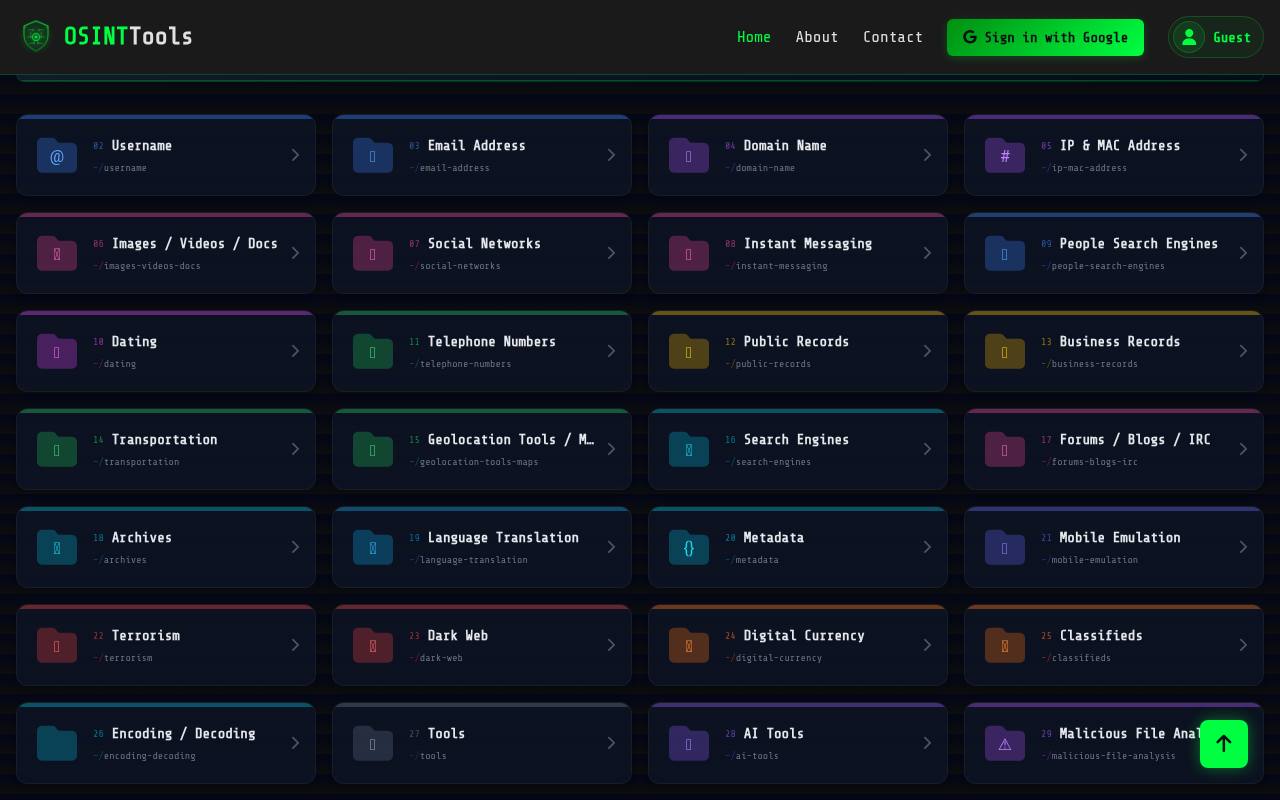The height and width of the screenshot is (800, 1280).
Task: Expand the Social Networks category chevron
Action: [611, 253]
